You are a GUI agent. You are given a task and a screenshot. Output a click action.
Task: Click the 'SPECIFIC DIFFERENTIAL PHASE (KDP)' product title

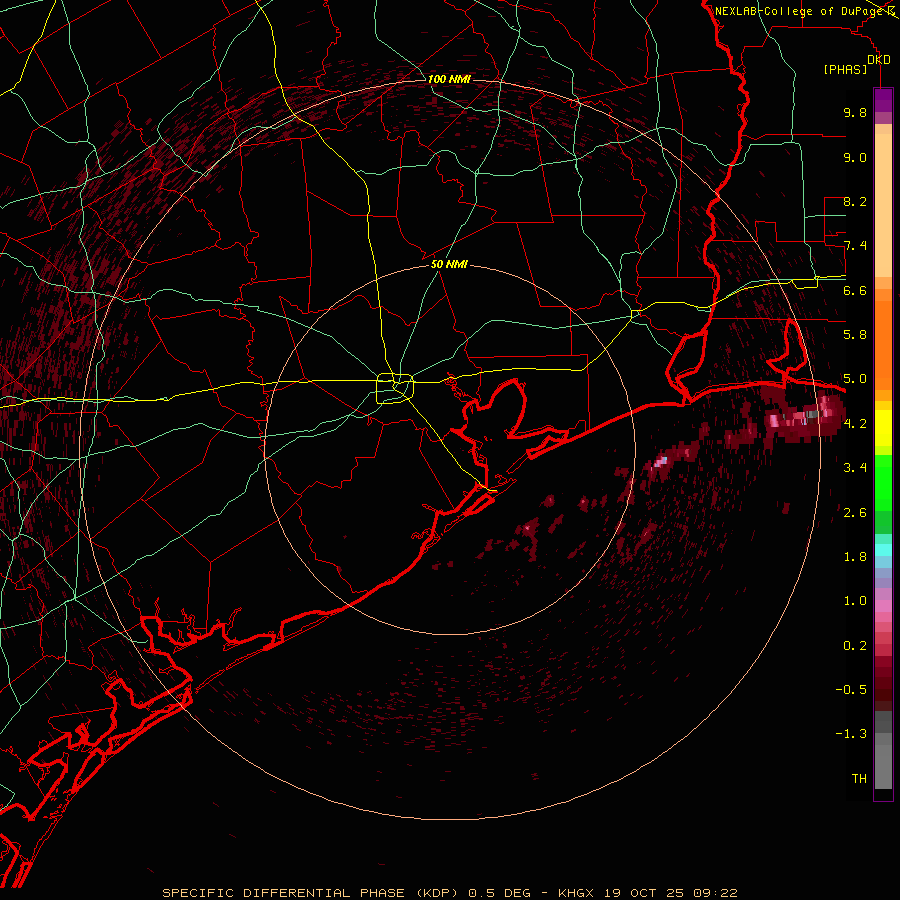point(309,893)
